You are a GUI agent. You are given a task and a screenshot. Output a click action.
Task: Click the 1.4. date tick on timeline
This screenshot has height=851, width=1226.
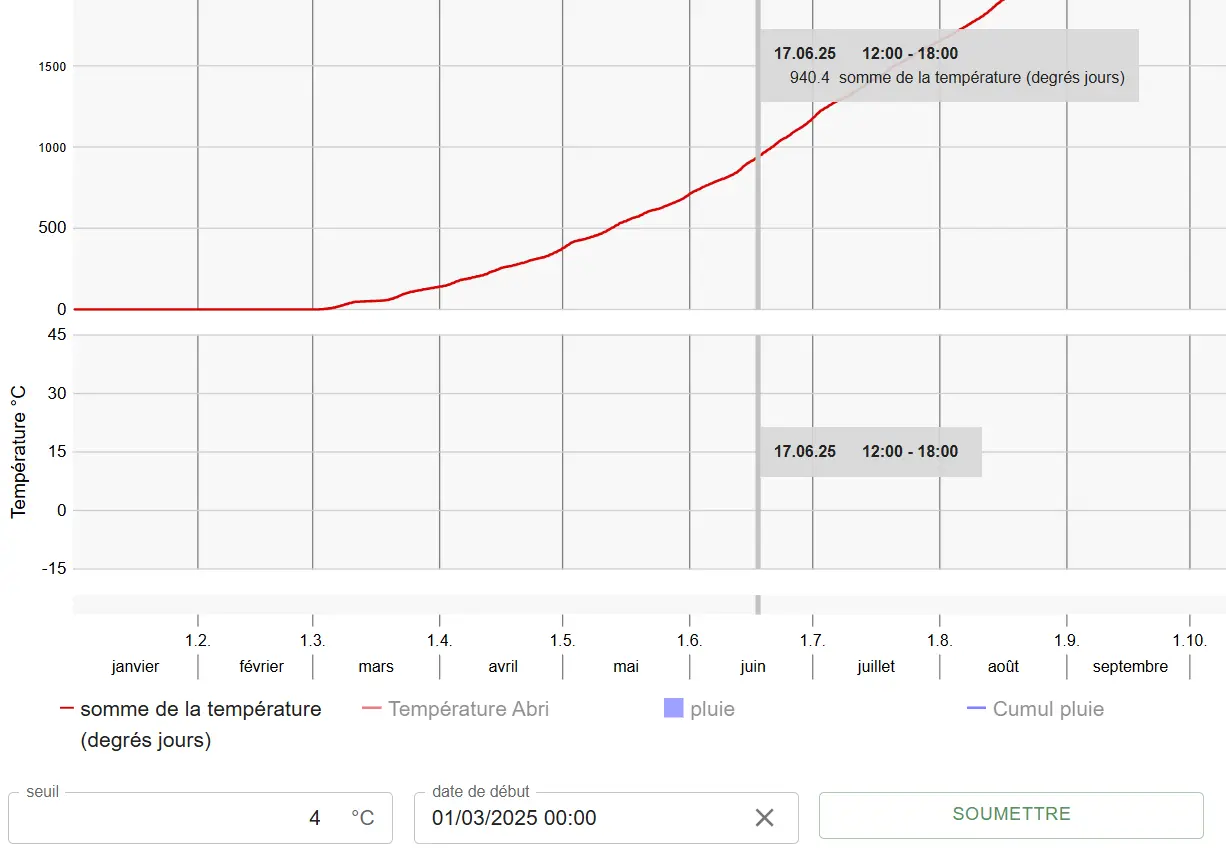pyautogui.click(x=438, y=640)
